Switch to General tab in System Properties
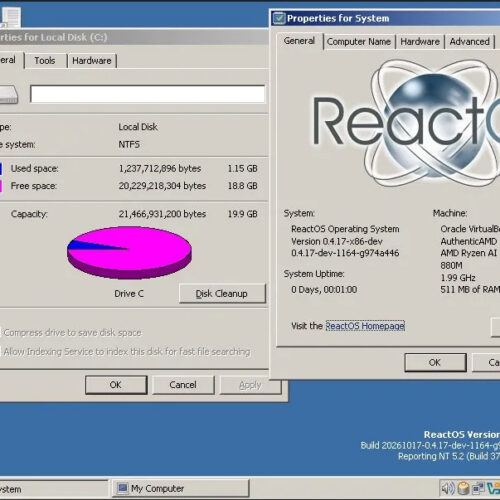Image resolution: width=500 pixels, height=500 pixels. 299,41
